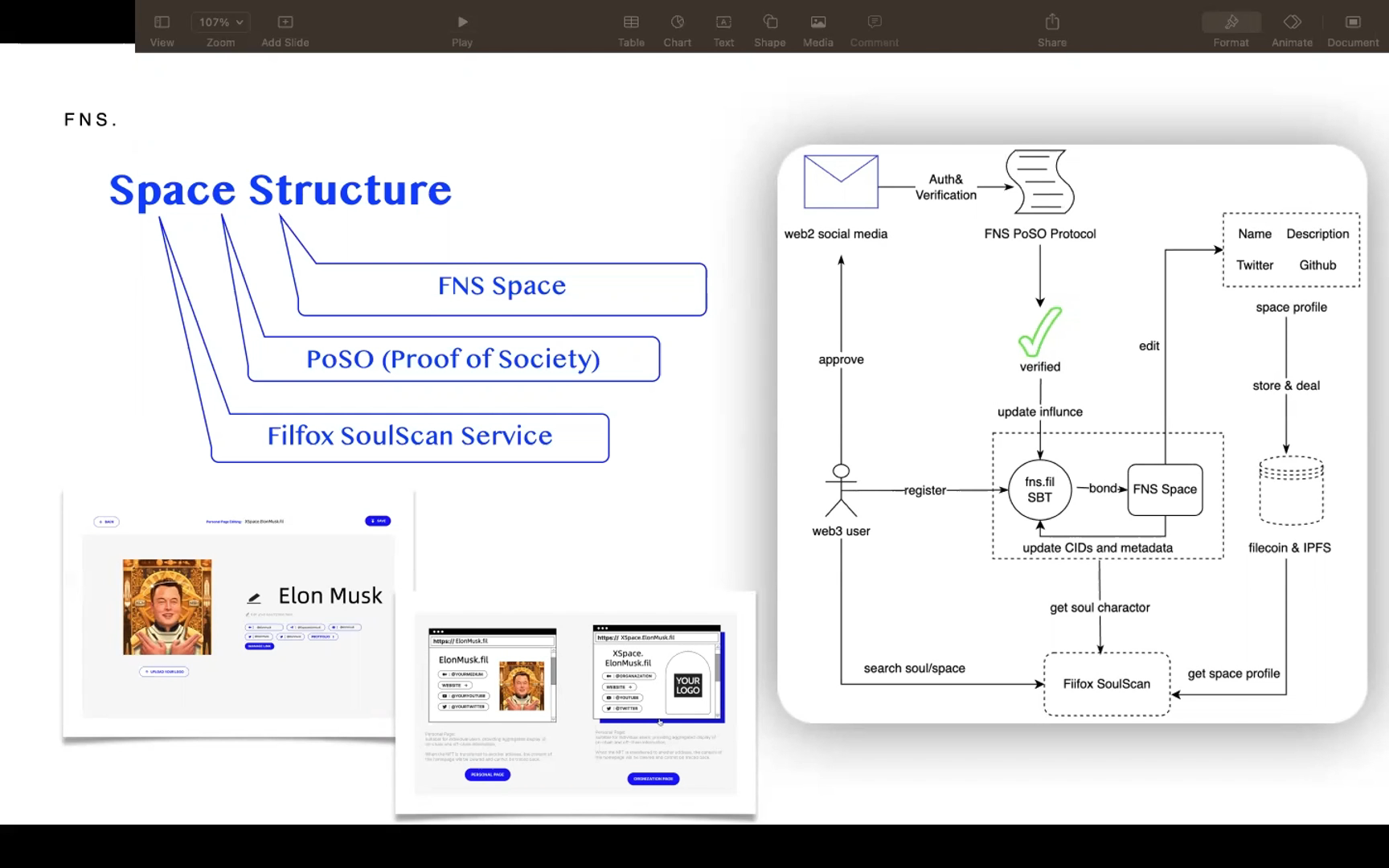Viewport: 1389px width, 868px height.
Task: Open the Media insert menu
Action: point(817,30)
